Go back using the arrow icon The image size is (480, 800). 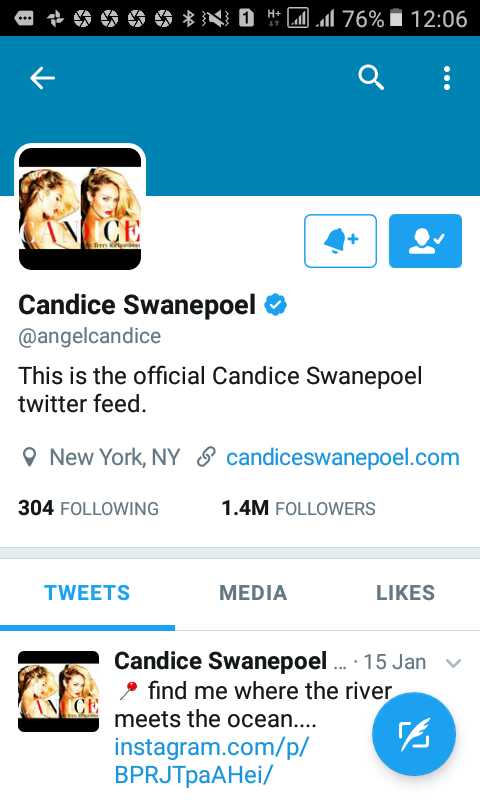[x=42, y=78]
